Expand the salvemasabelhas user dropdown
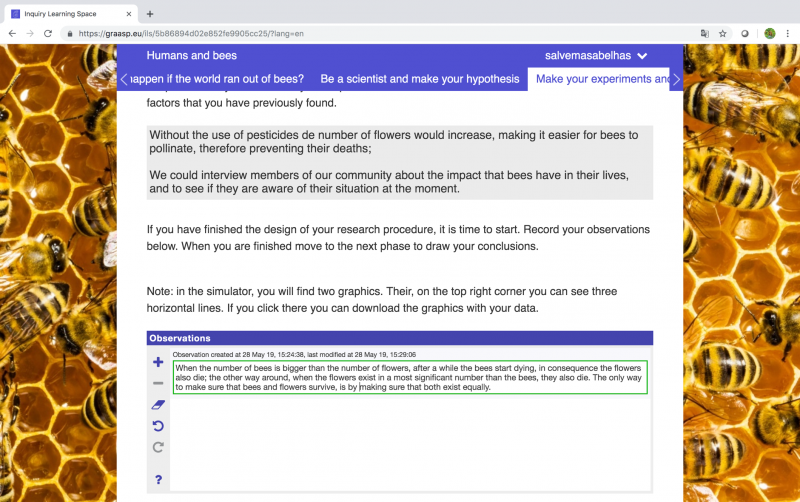800x502 pixels. click(x=596, y=56)
